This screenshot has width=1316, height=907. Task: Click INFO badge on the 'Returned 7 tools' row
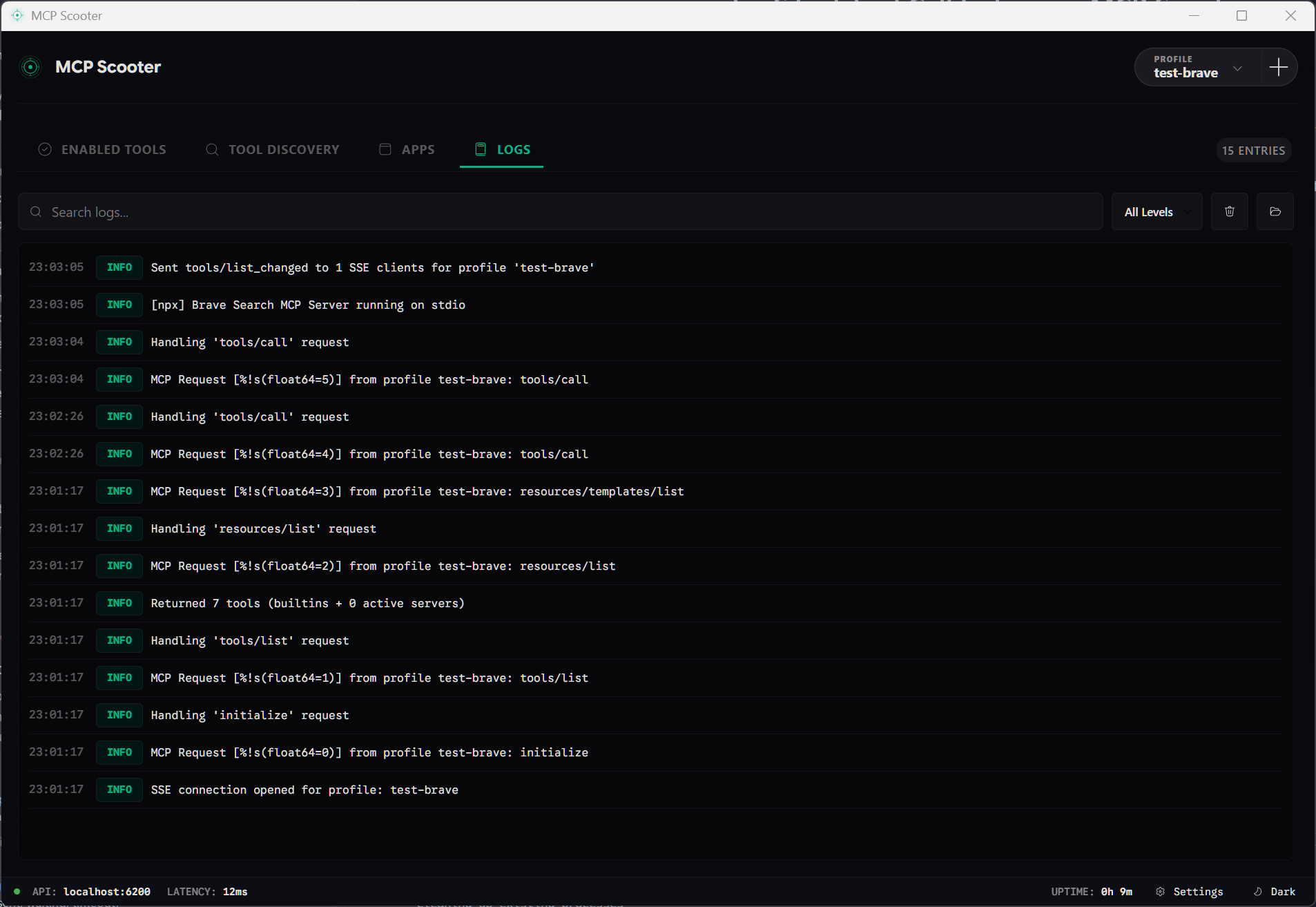point(119,603)
